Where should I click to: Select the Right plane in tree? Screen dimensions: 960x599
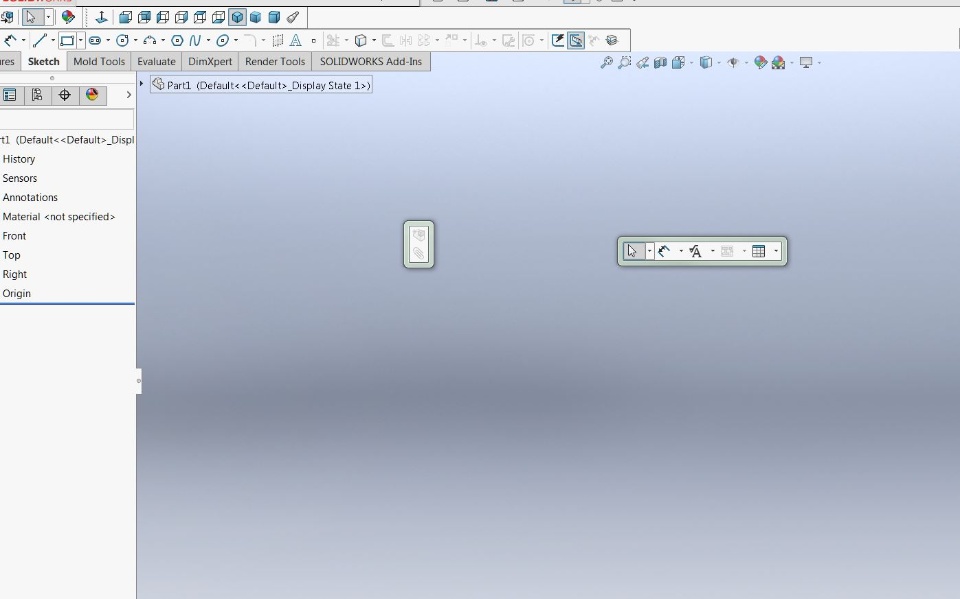coord(15,274)
